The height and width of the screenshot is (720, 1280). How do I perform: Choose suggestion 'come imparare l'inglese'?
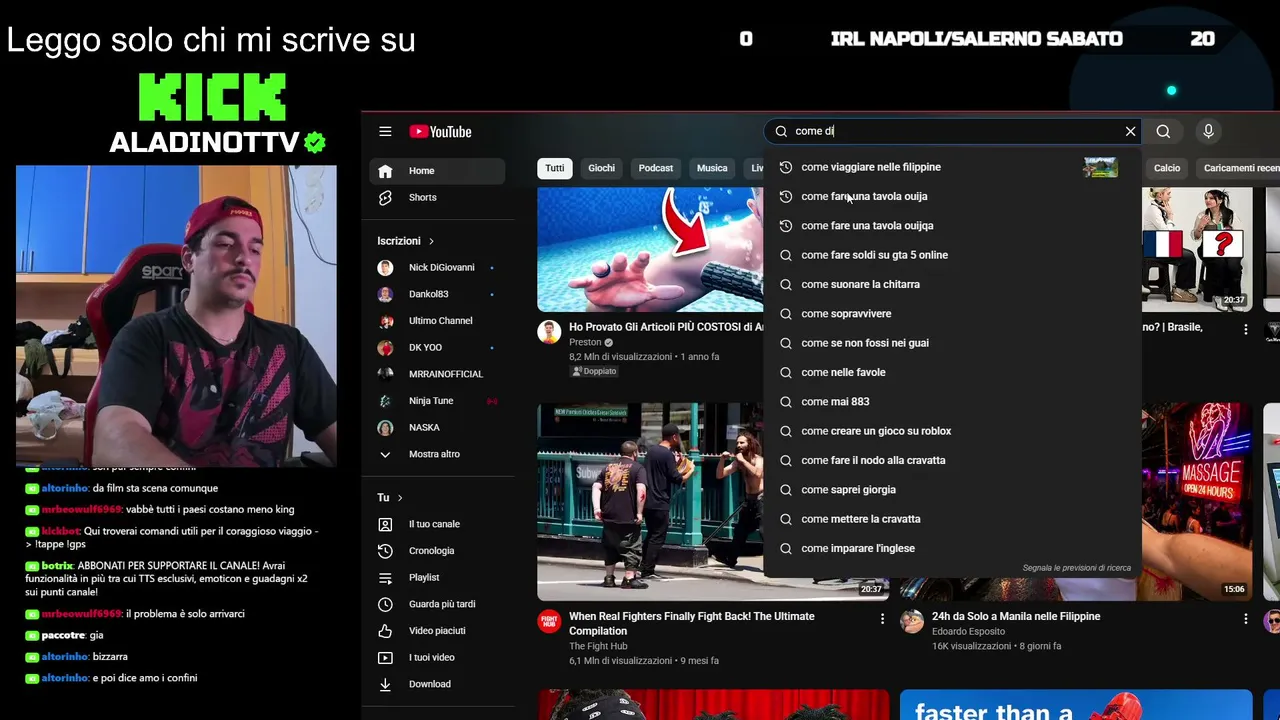pyautogui.click(x=950, y=549)
